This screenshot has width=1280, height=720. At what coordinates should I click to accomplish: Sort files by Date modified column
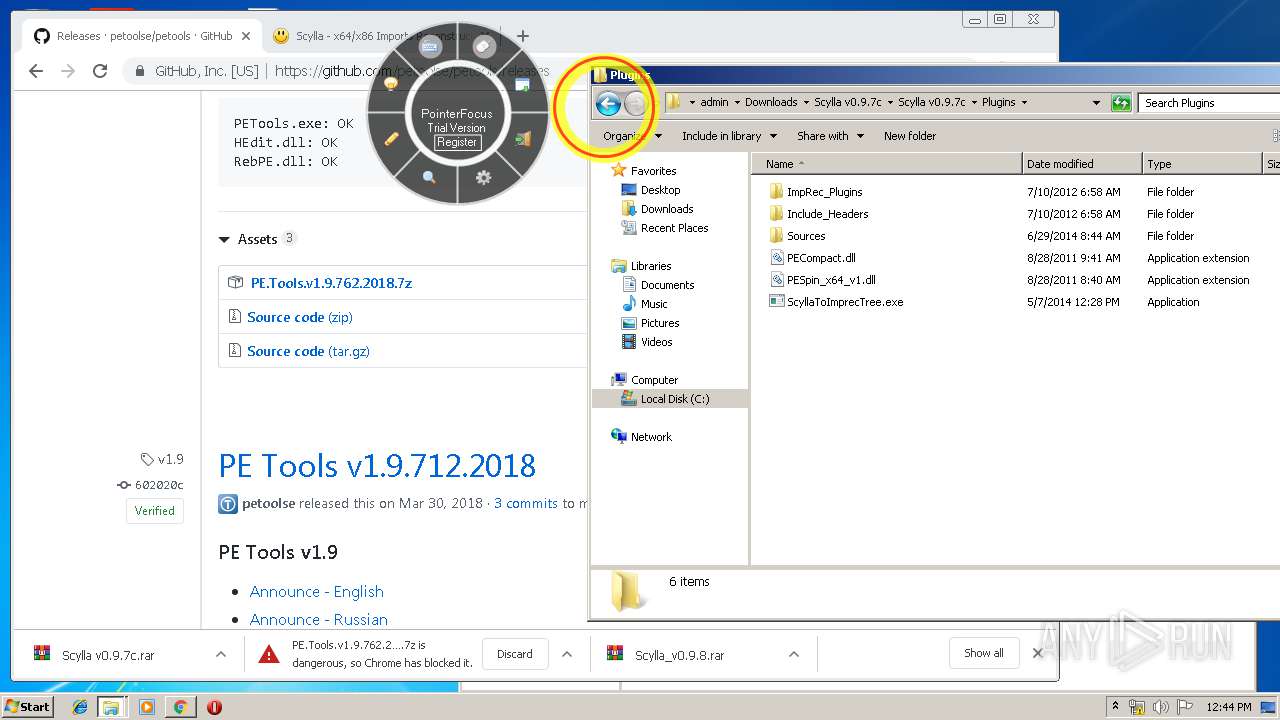coord(1082,164)
